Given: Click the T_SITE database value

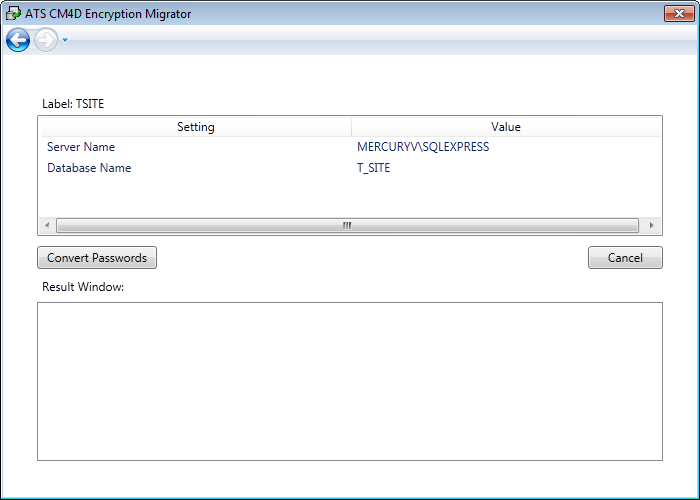Looking at the screenshot, I should click(373, 168).
